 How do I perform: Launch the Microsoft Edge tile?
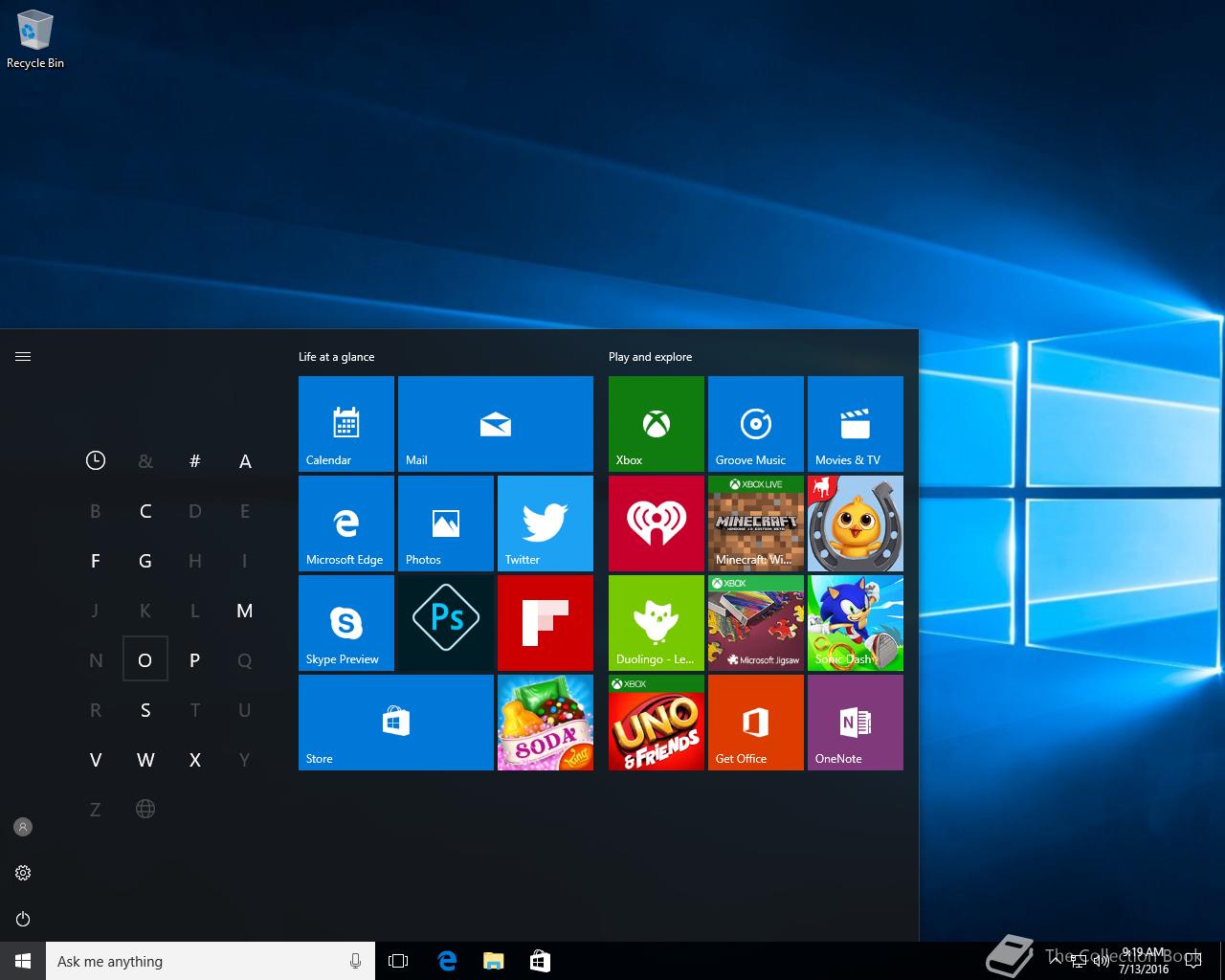pyautogui.click(x=346, y=523)
